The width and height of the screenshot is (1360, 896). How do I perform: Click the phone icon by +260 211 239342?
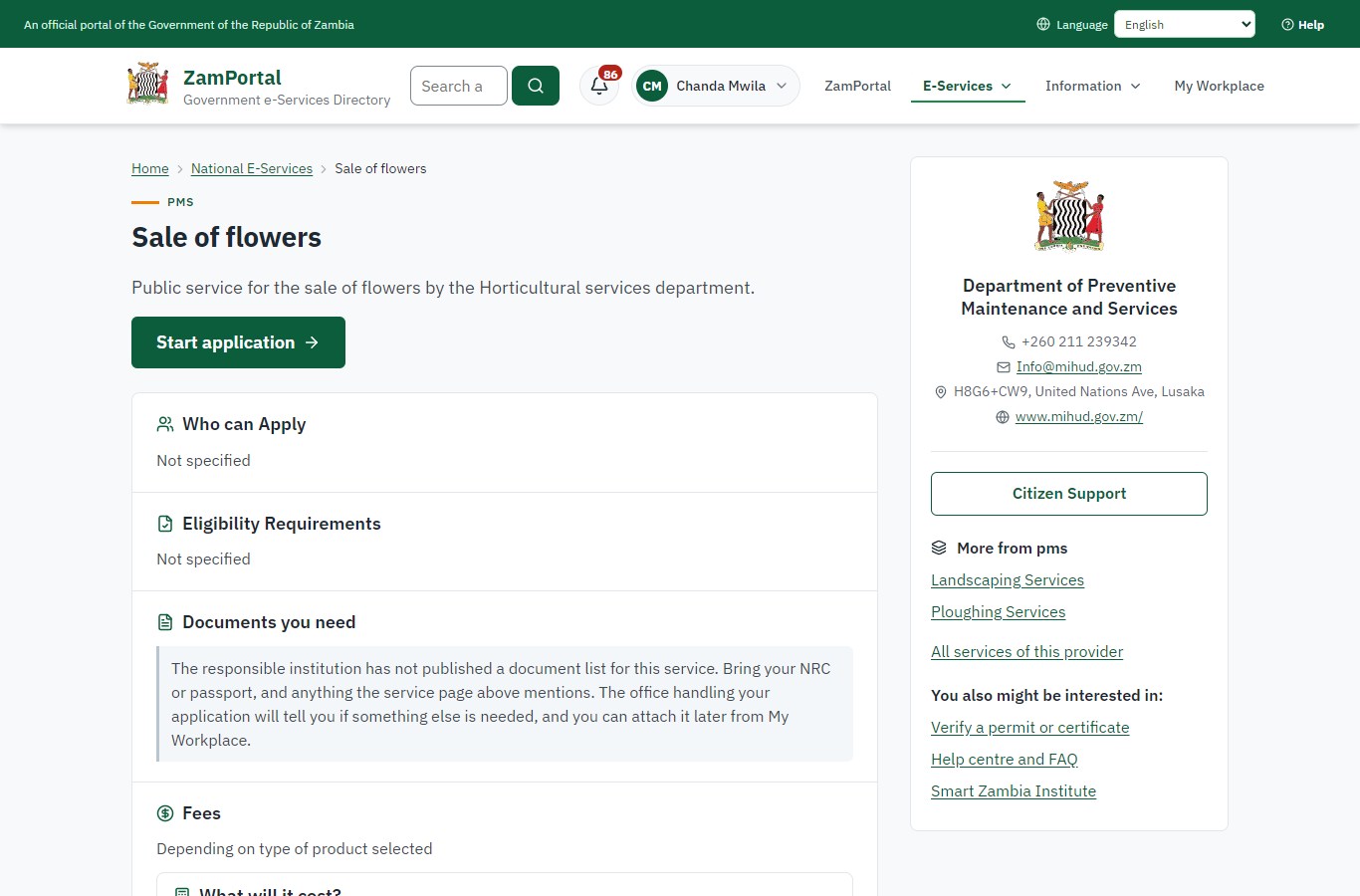click(1009, 341)
